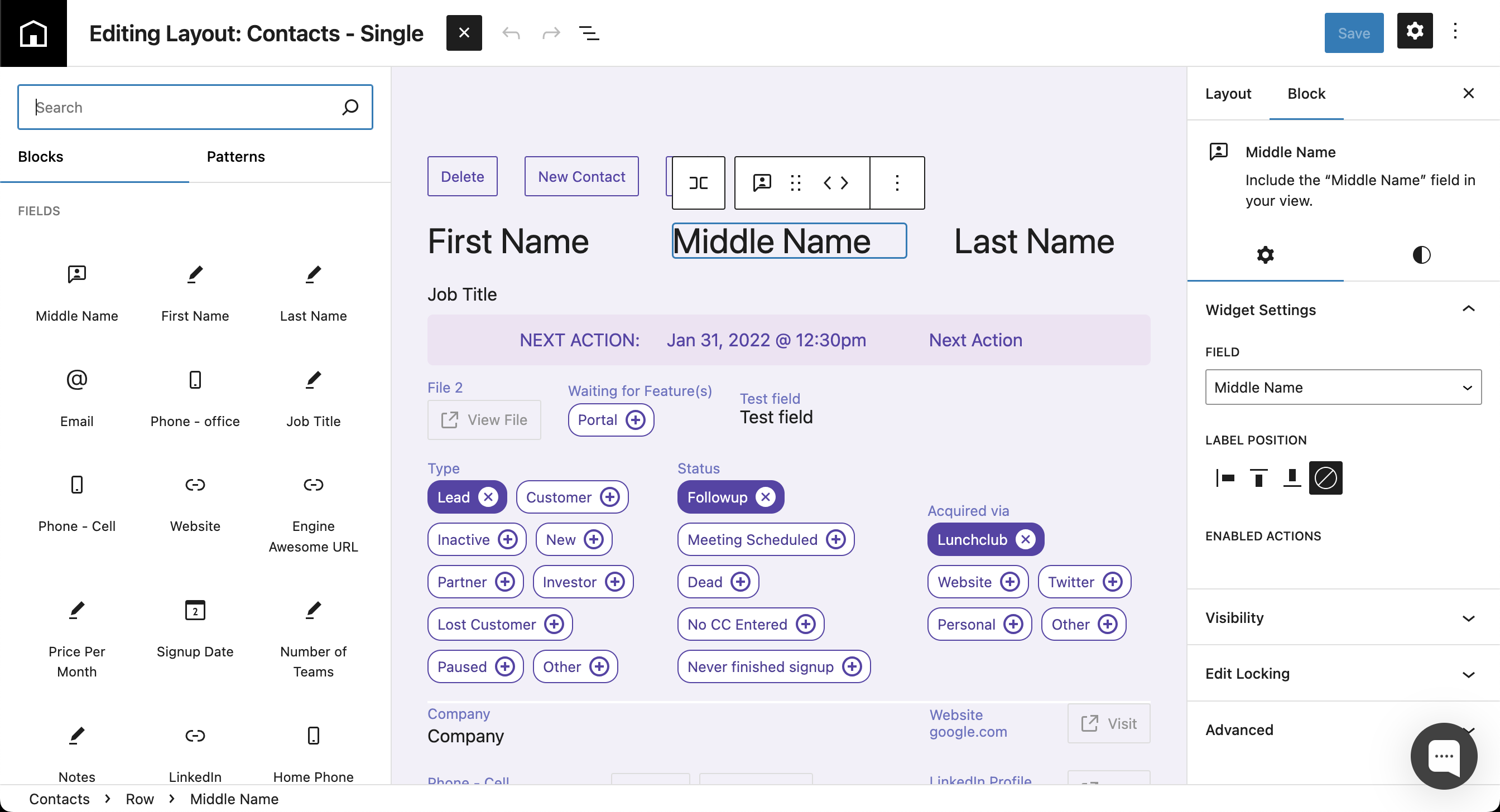
Task: Hide the field label with crossed-circle toggle
Action: click(x=1326, y=477)
